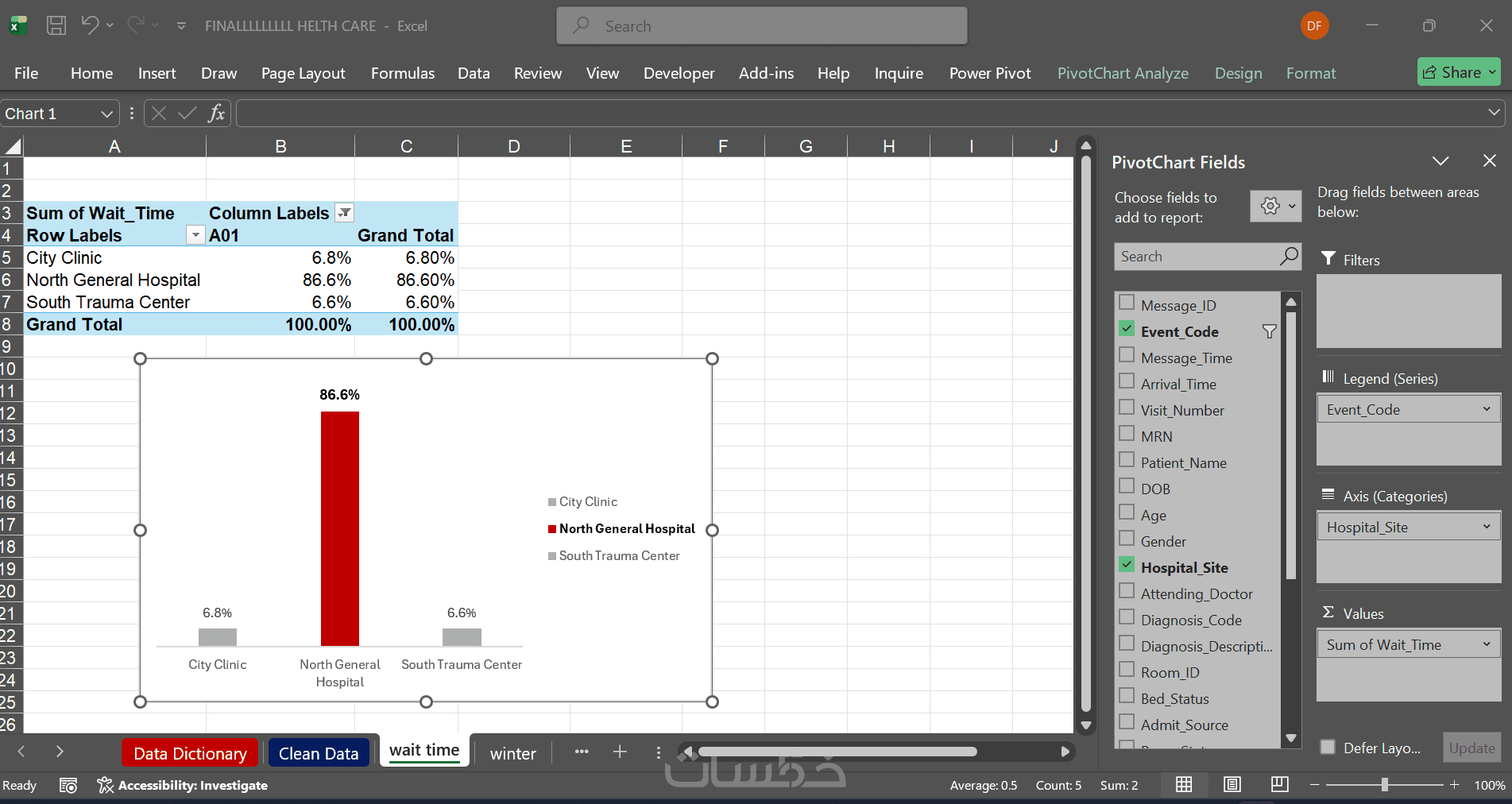Open the PivotChart Fields task pane options chevron

tap(1440, 161)
